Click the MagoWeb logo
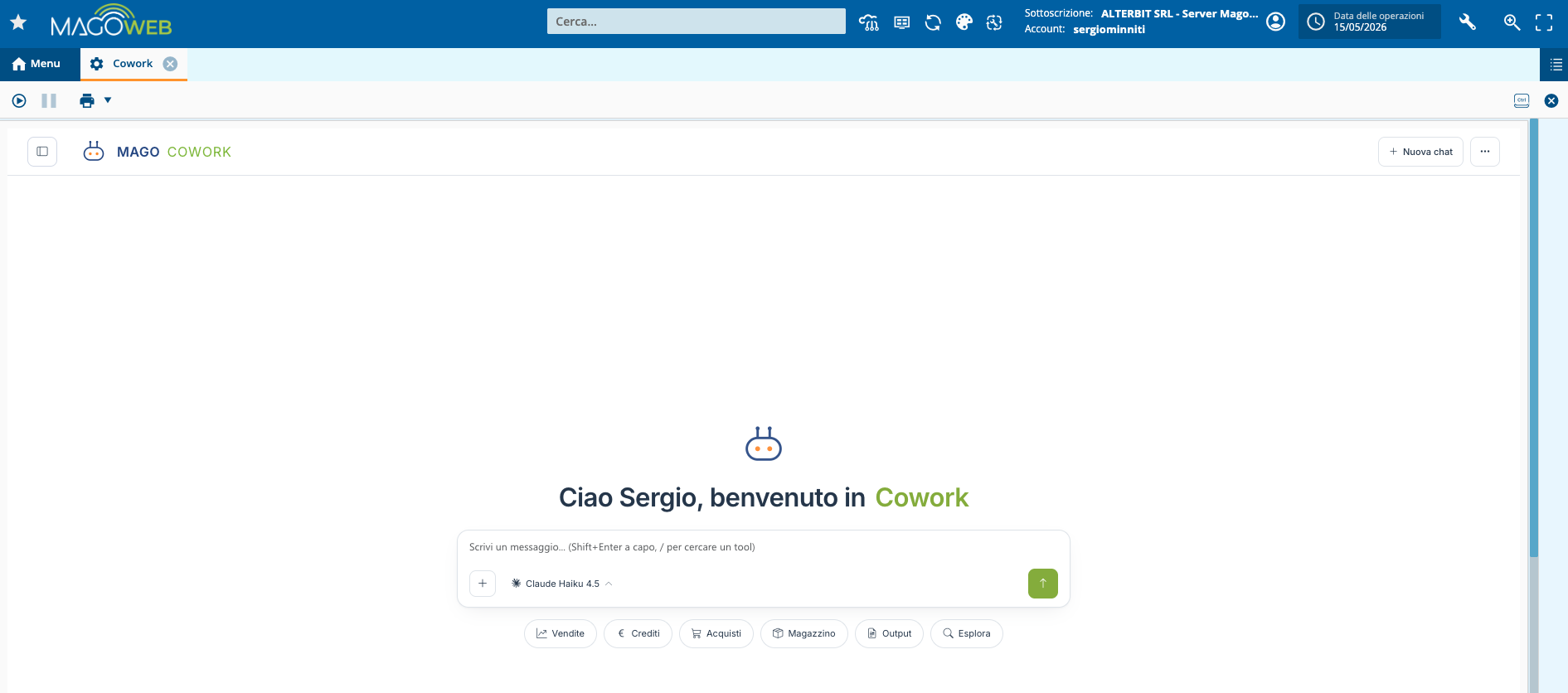 [111, 21]
